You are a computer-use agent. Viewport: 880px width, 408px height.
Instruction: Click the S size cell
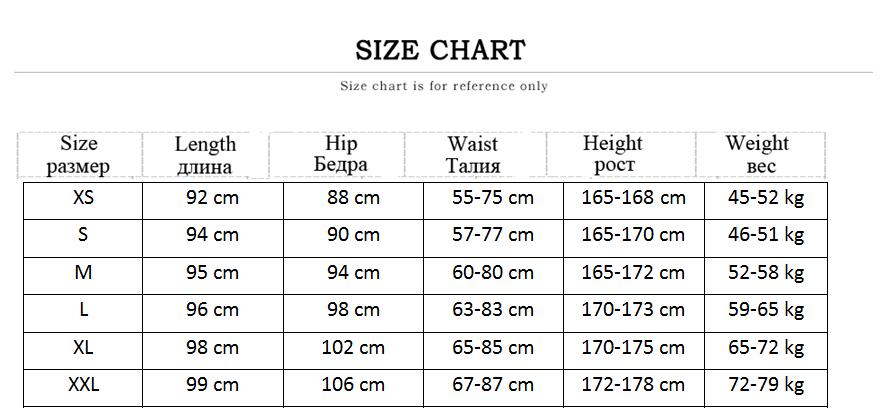tap(84, 235)
